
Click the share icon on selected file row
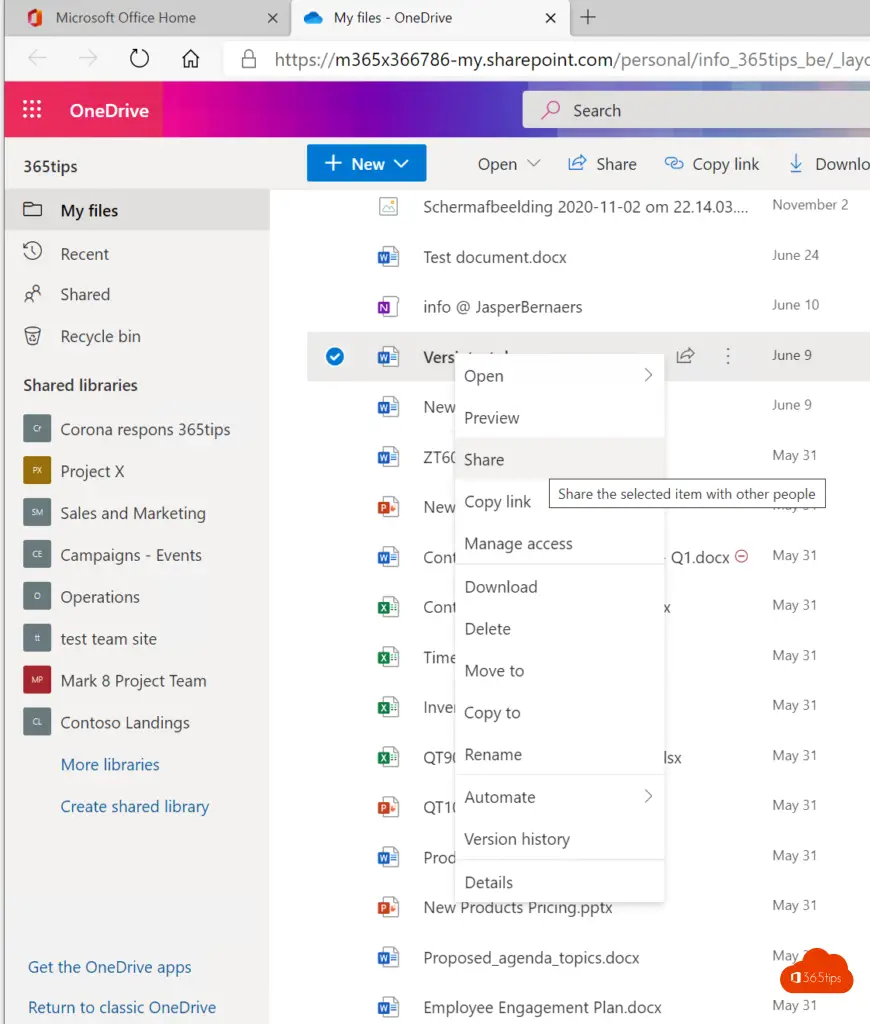tap(685, 356)
